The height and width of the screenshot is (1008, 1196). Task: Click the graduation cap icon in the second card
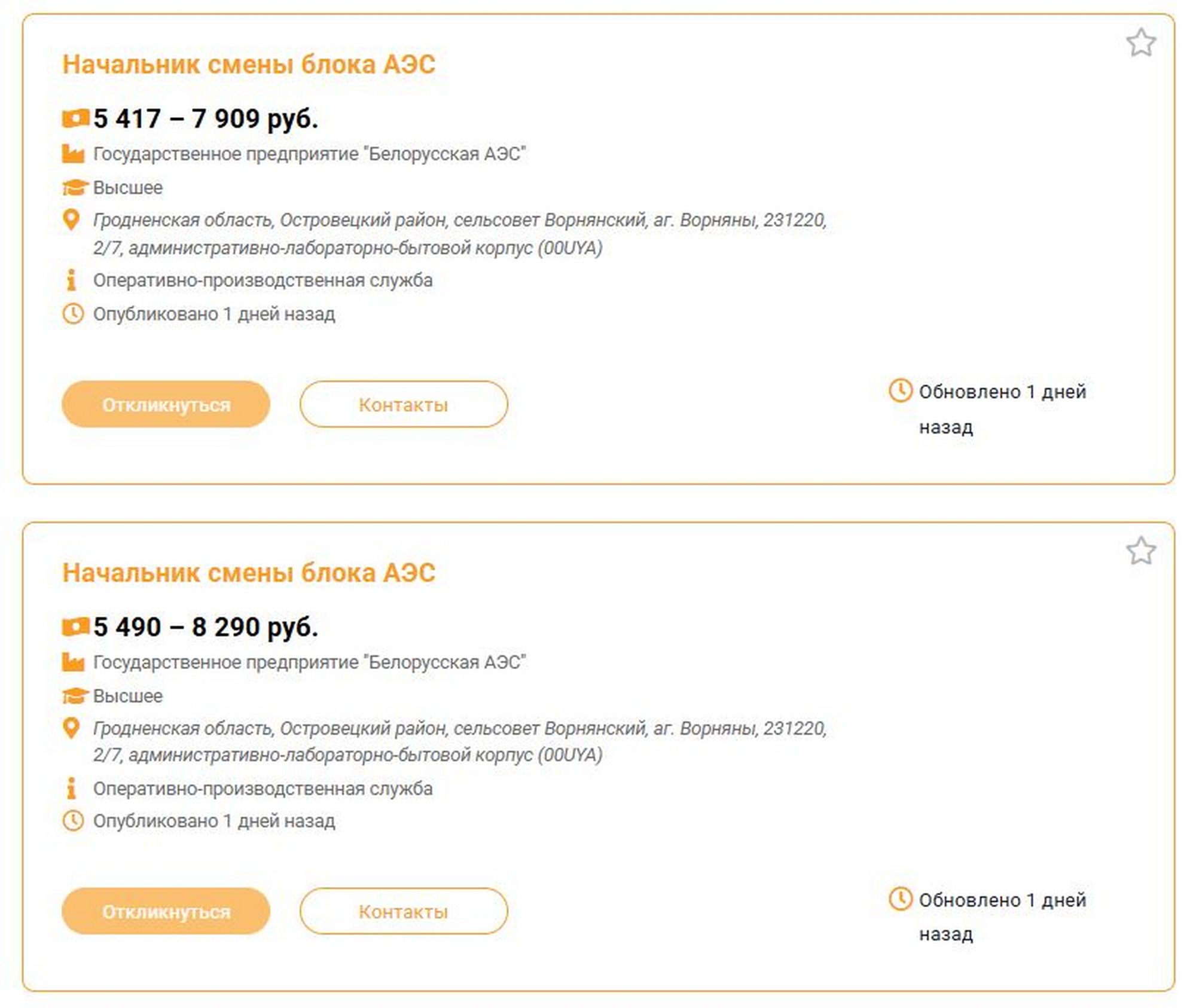75,696
